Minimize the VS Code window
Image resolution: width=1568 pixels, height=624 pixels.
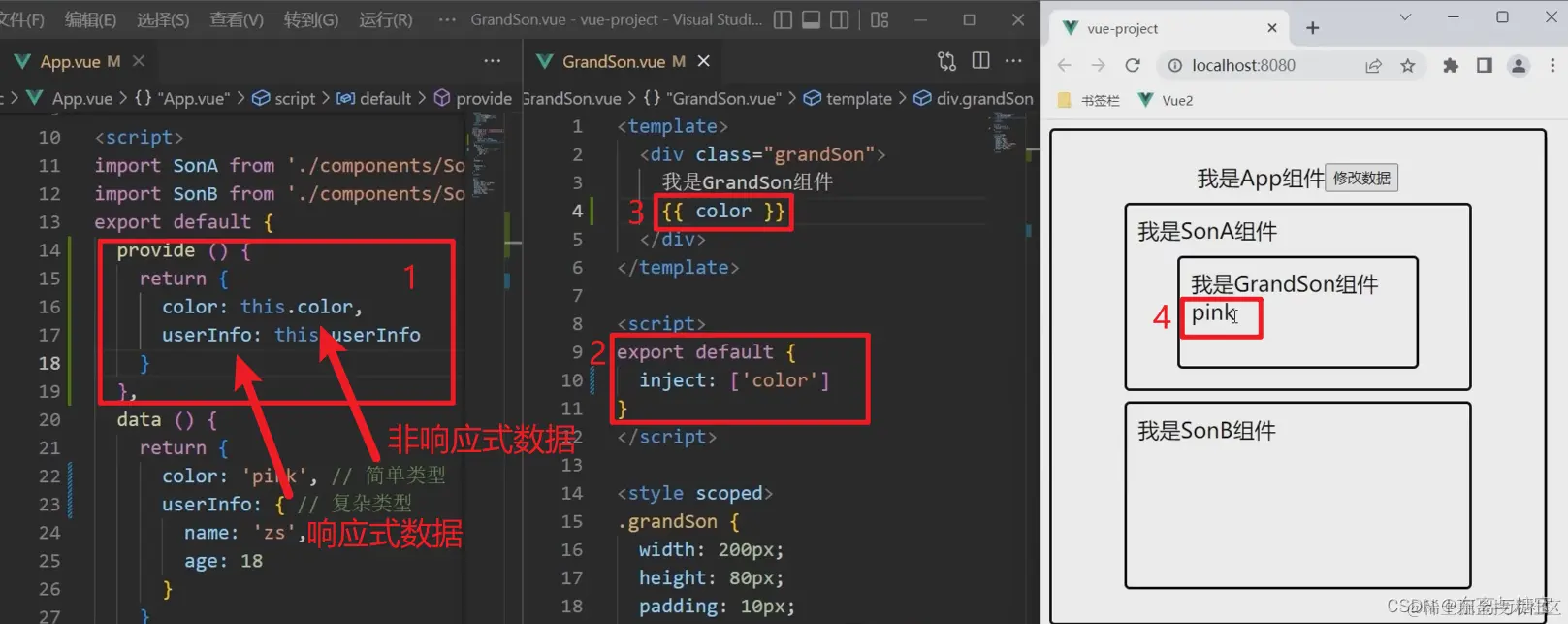coord(920,19)
